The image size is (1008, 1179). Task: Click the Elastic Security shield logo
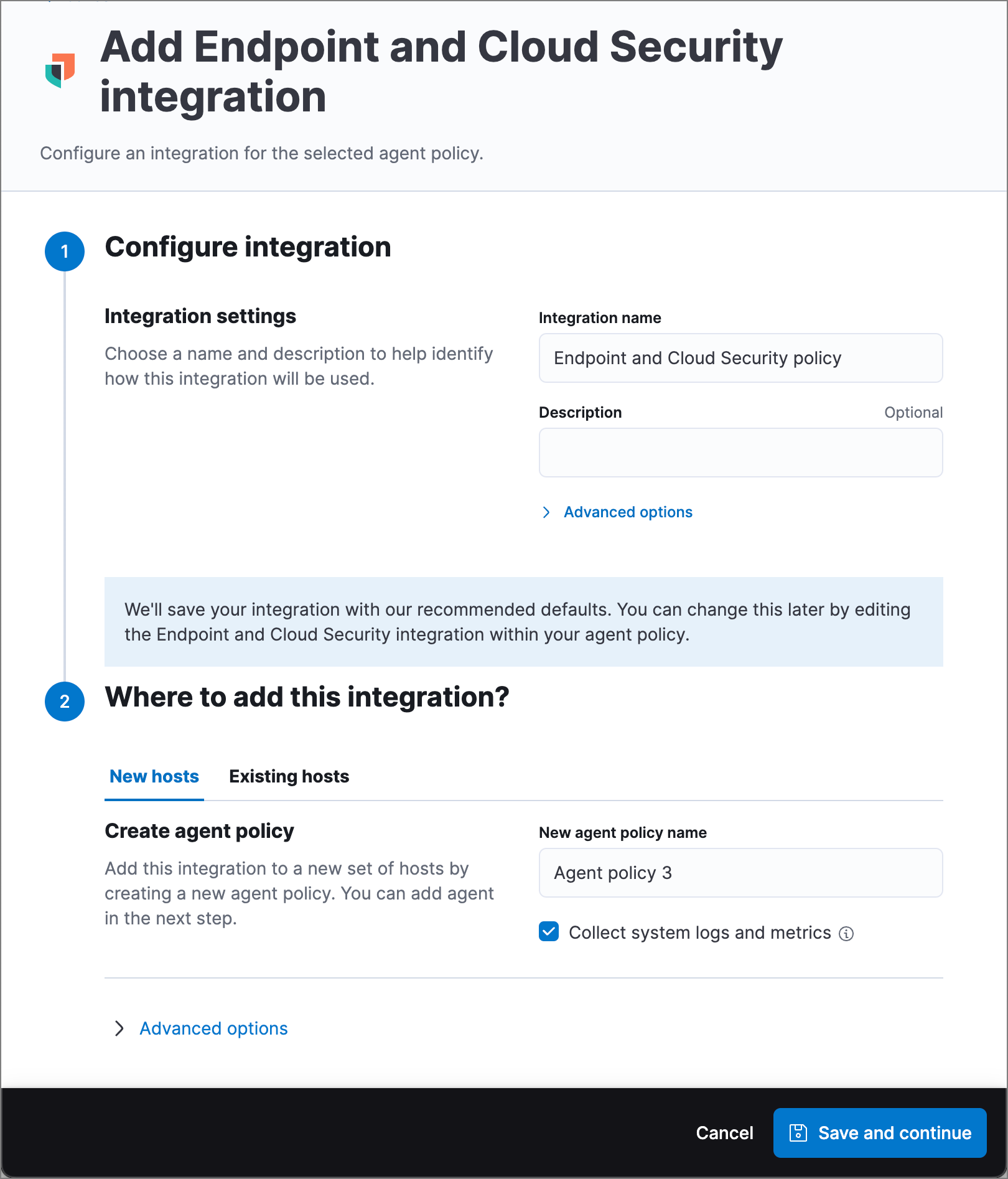coord(60,70)
